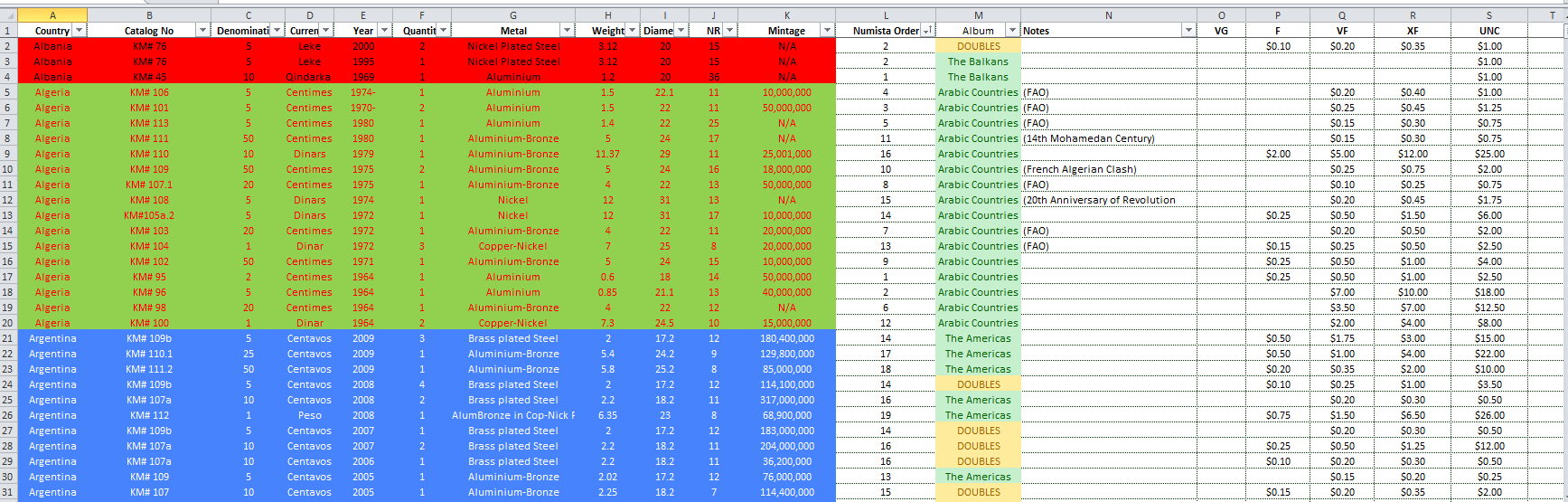
Task: Select the KM#105a.2 catalog cell
Action: [149, 215]
